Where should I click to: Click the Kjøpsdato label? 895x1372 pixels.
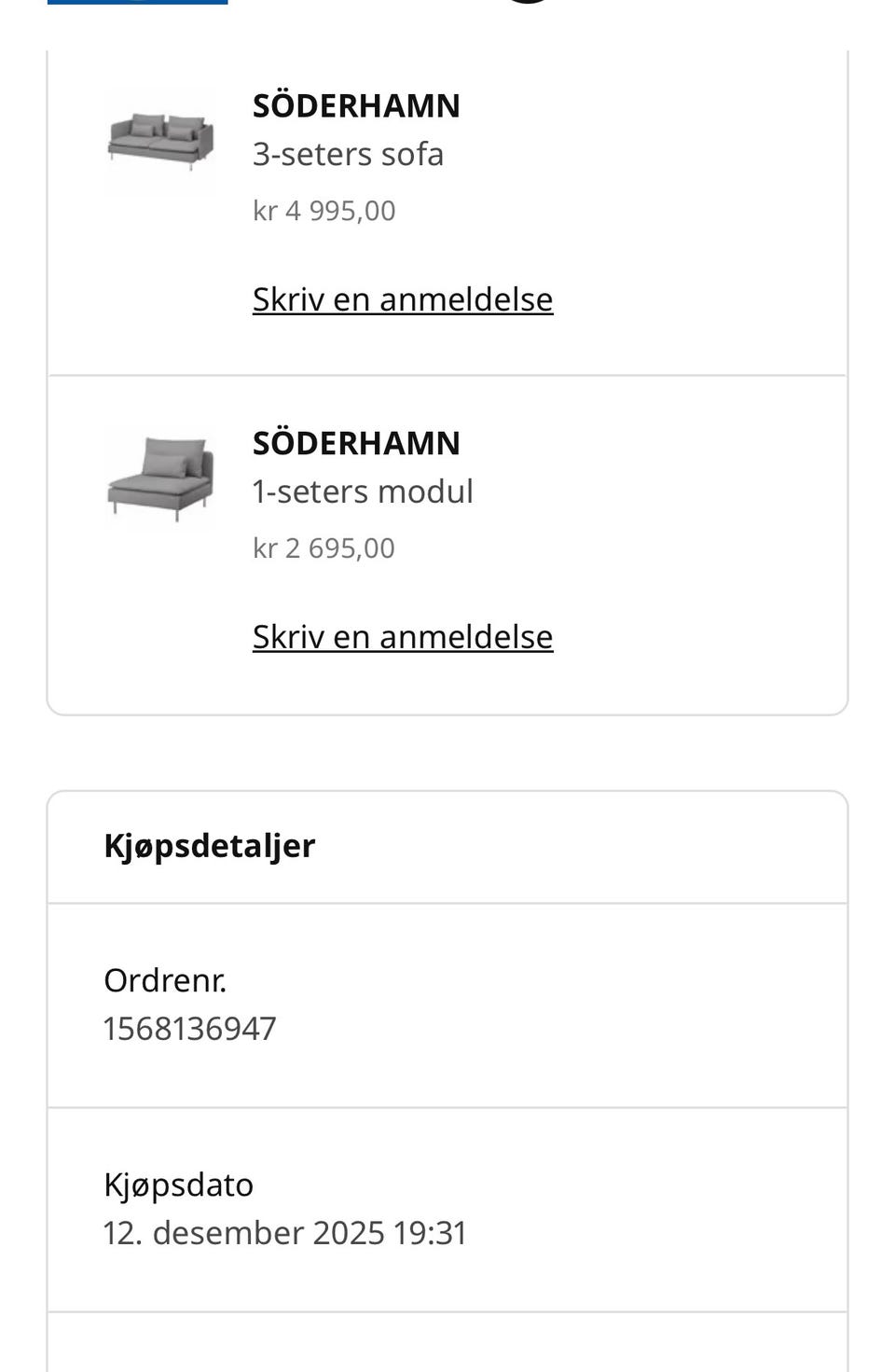click(x=178, y=1185)
